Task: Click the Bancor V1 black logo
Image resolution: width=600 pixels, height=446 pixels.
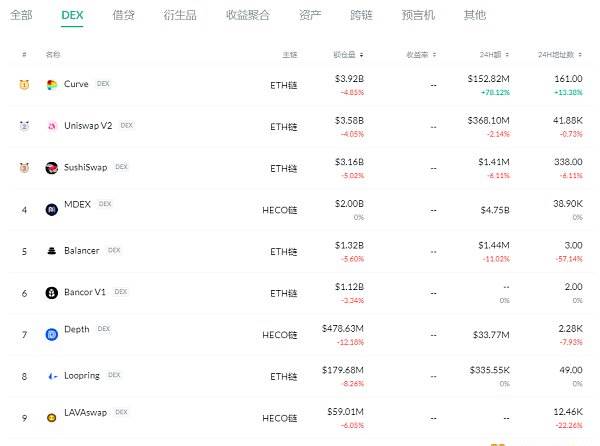Action: click(52, 293)
